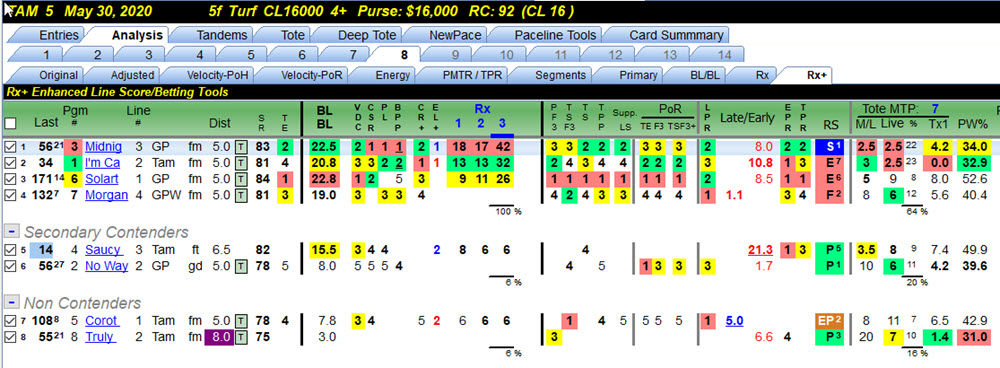Open the Paceline Tools tab
The height and width of the screenshot is (368, 1000).
(555, 35)
